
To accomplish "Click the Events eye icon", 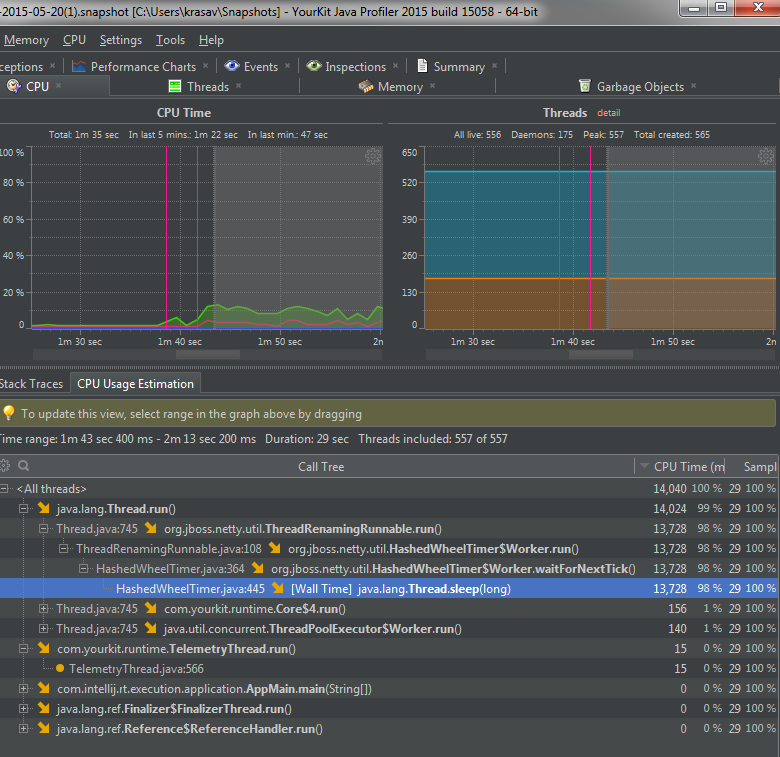I will click(x=232, y=65).
